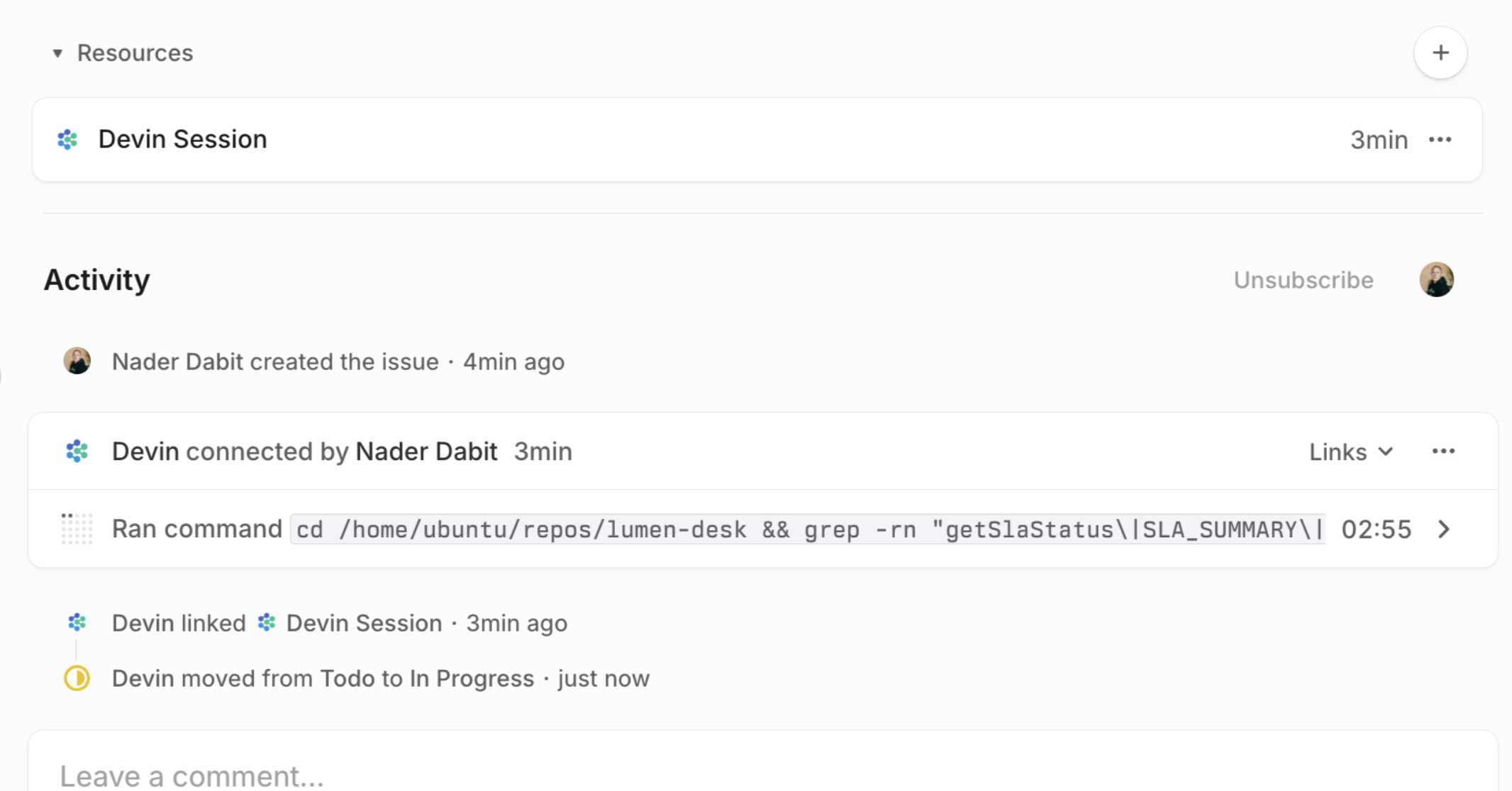
Task: Expand the Ran command row chevron
Action: tap(1444, 529)
